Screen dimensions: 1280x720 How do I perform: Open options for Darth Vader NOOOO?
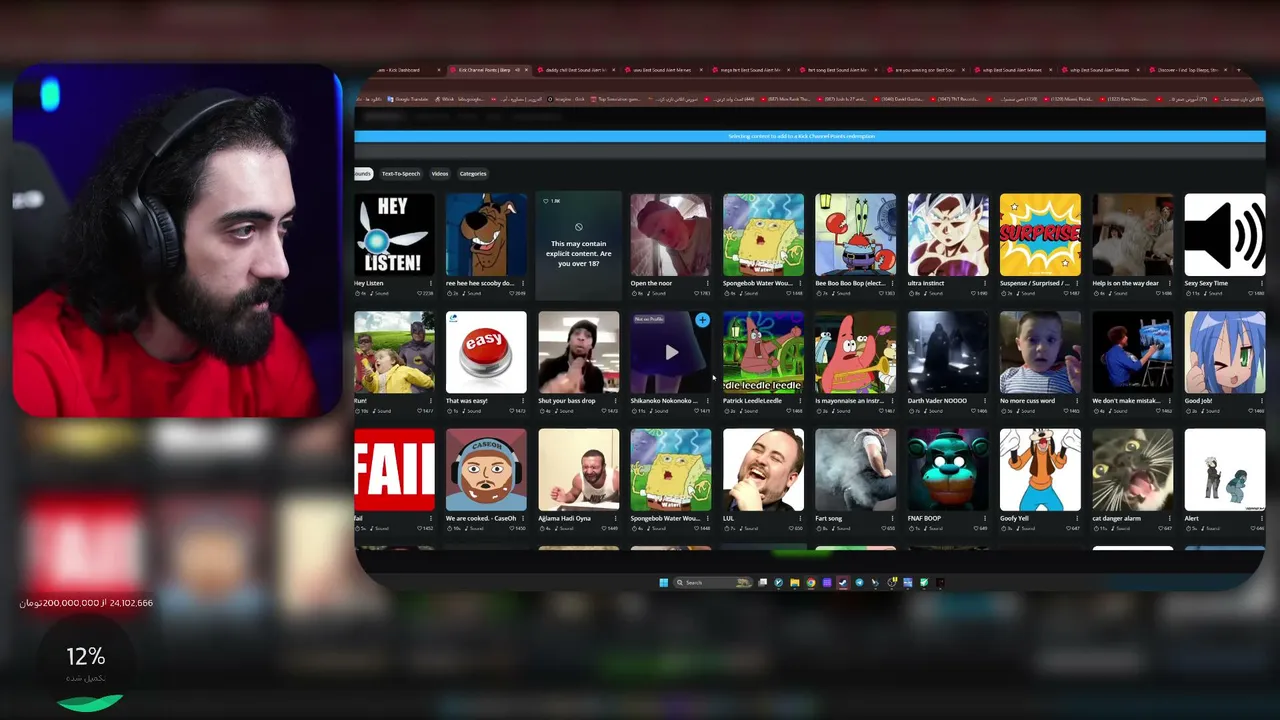click(x=985, y=401)
